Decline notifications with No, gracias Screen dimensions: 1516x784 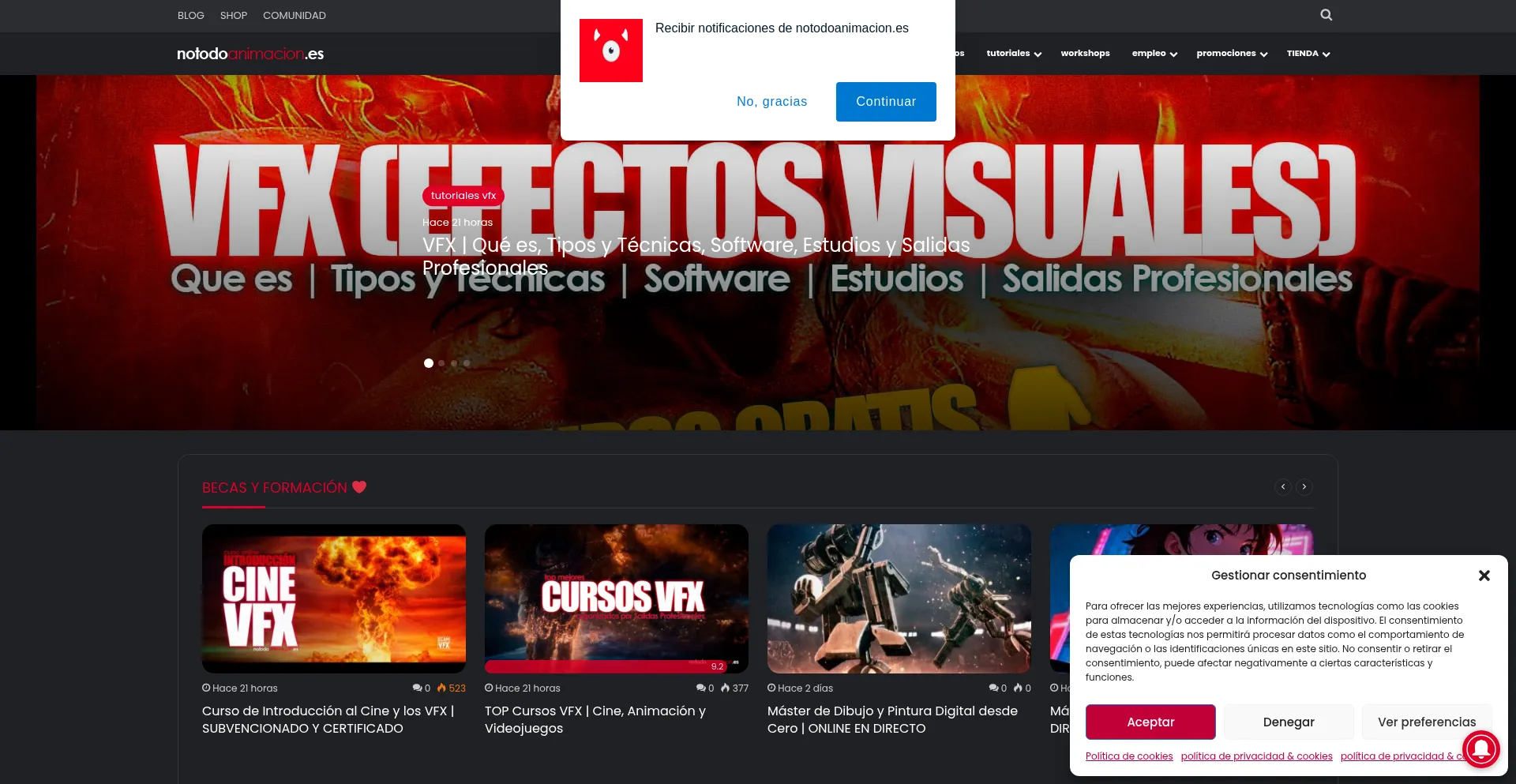[x=772, y=102]
